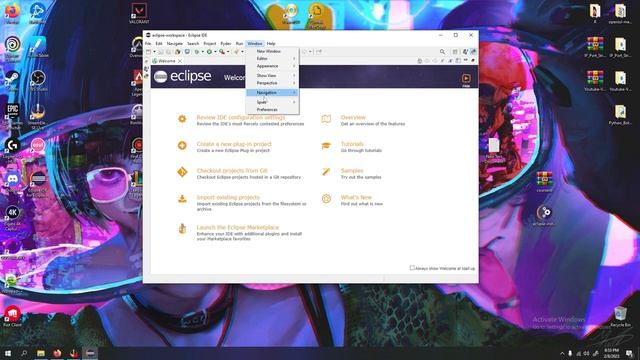Screen dimensions: 640x360
Task: Click the Import download icon
Action: (182, 199)
